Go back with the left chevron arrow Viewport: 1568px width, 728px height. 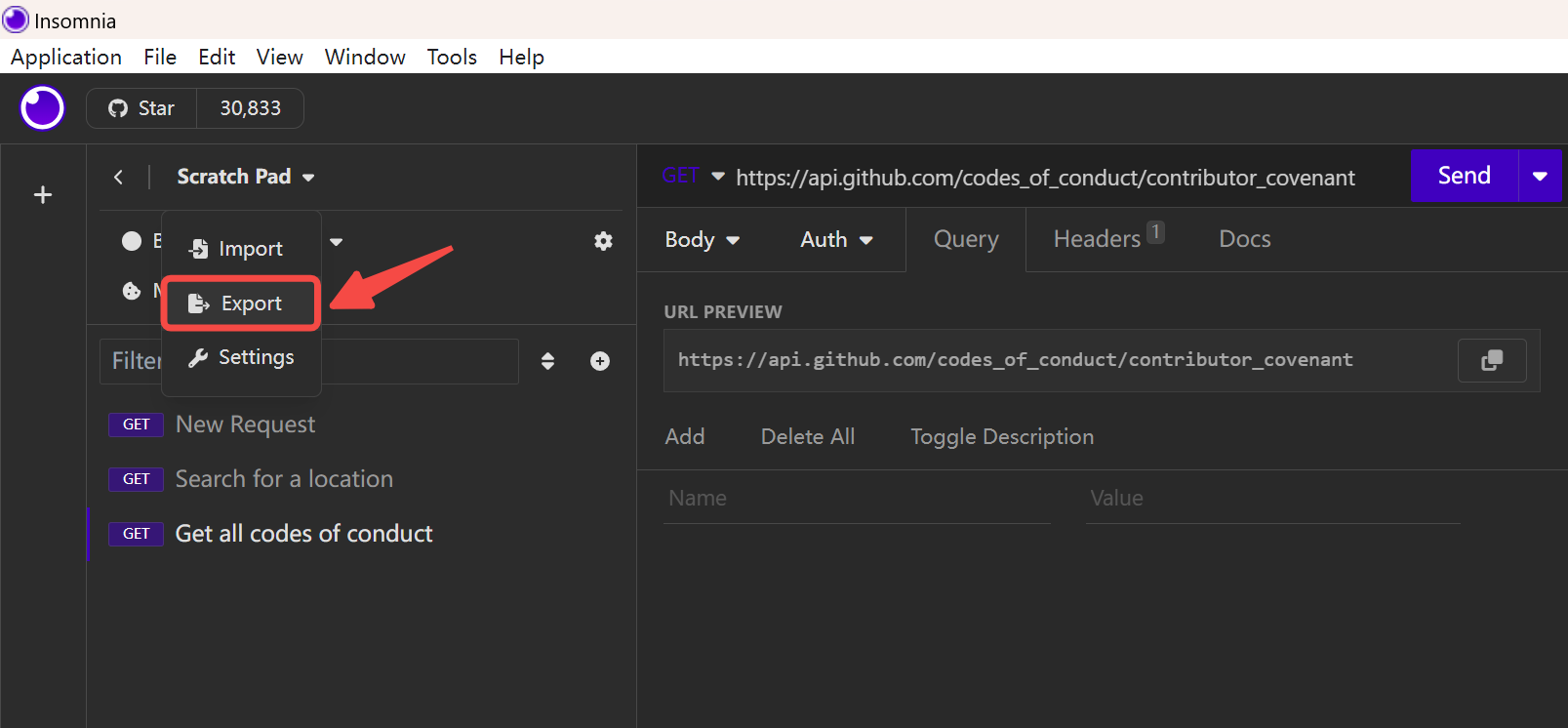pos(118,177)
